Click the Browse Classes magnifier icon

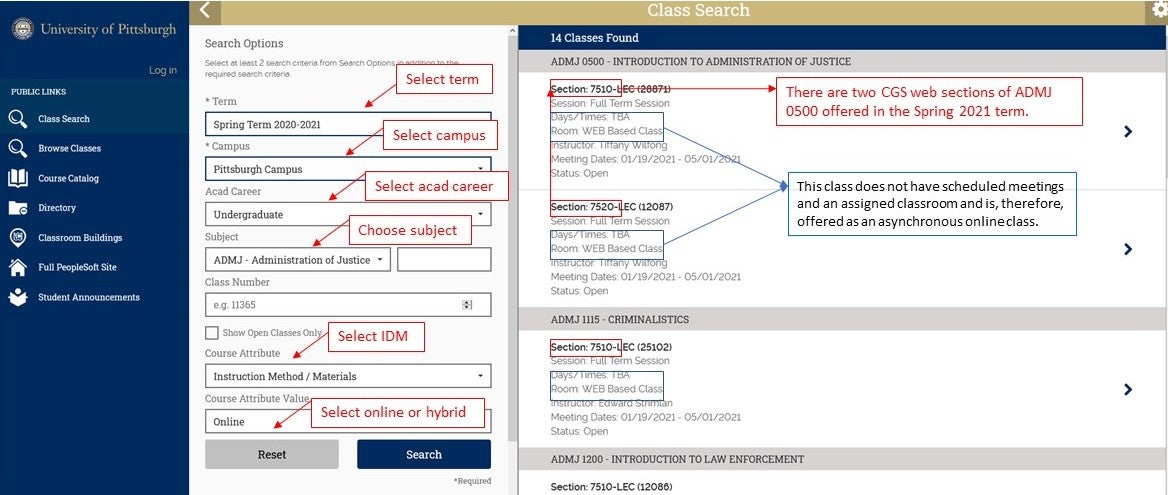coord(18,149)
